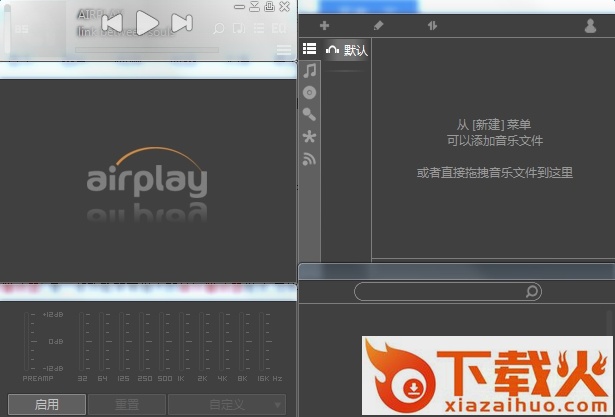Skip to the next track
This screenshot has width=615, height=417.
pos(182,22)
